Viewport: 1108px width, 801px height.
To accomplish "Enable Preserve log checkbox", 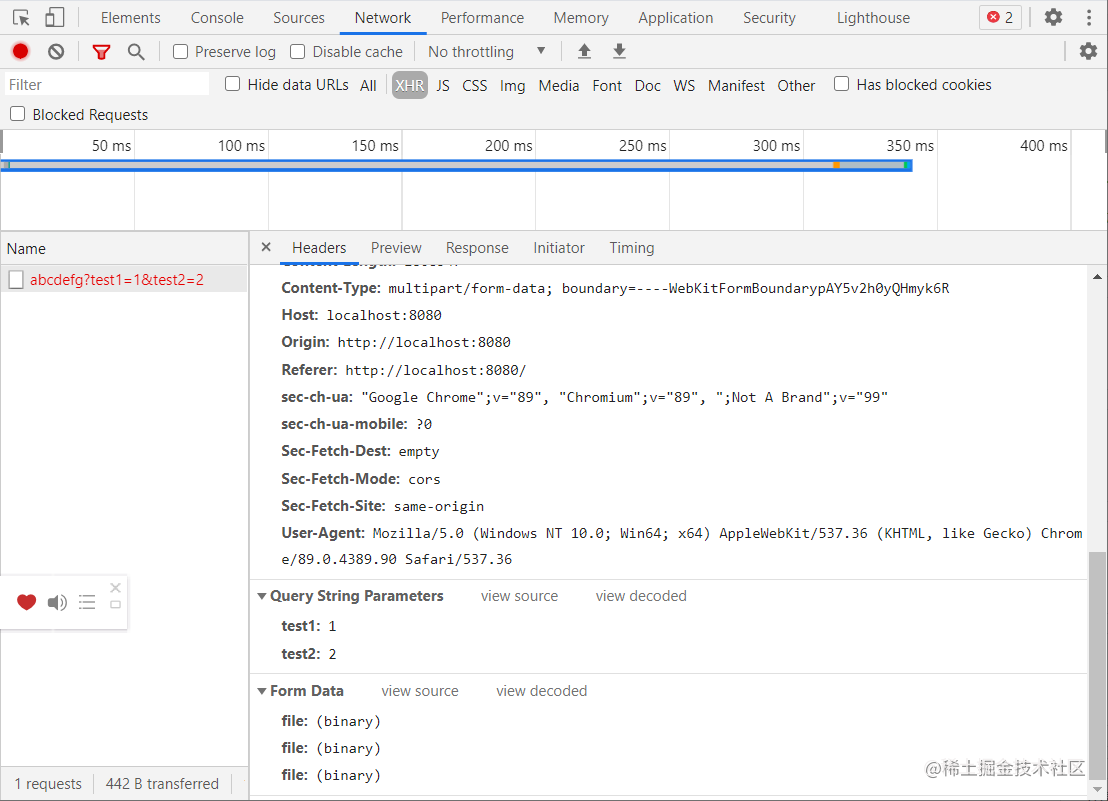I will click(x=181, y=52).
